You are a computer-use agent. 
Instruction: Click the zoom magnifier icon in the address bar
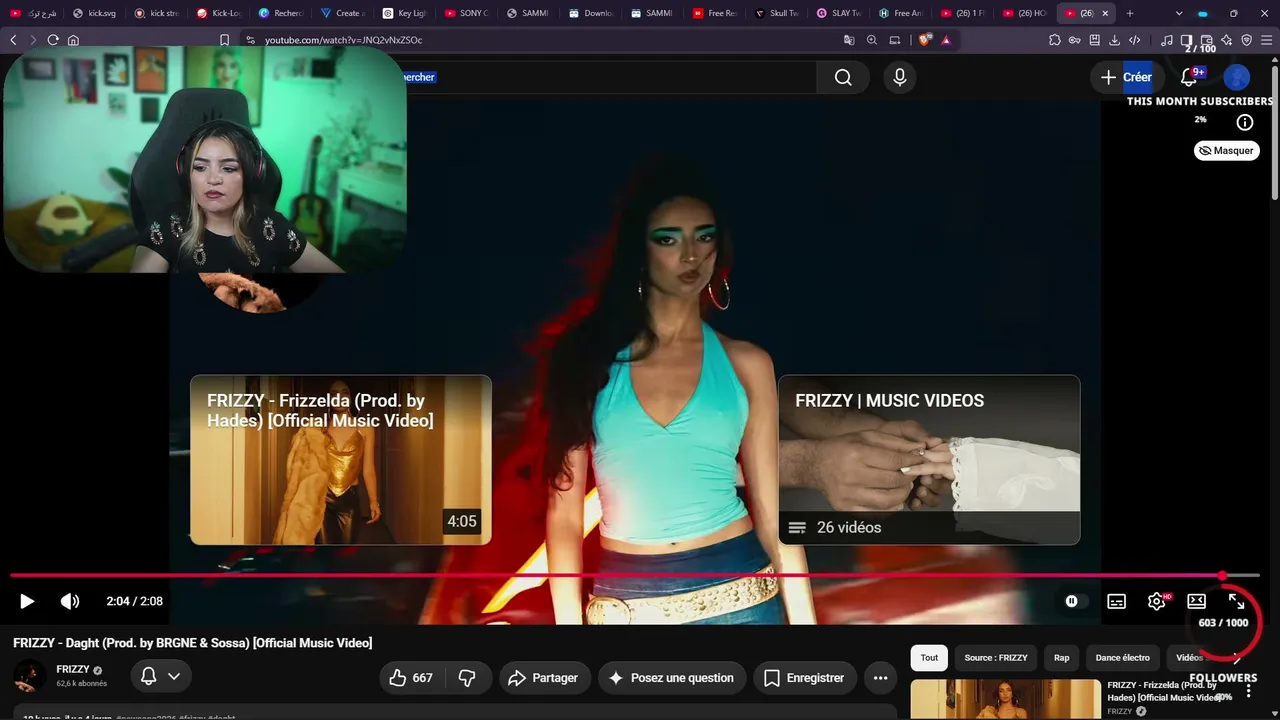click(872, 40)
